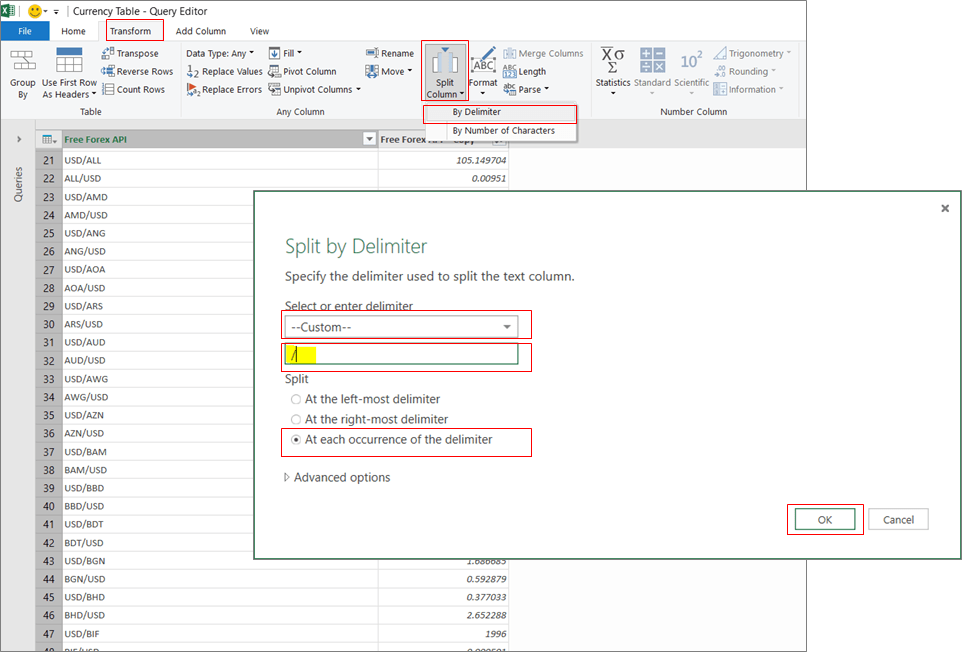Click the Move column icon
The width and height of the screenshot is (962, 652).
[x=372, y=71]
